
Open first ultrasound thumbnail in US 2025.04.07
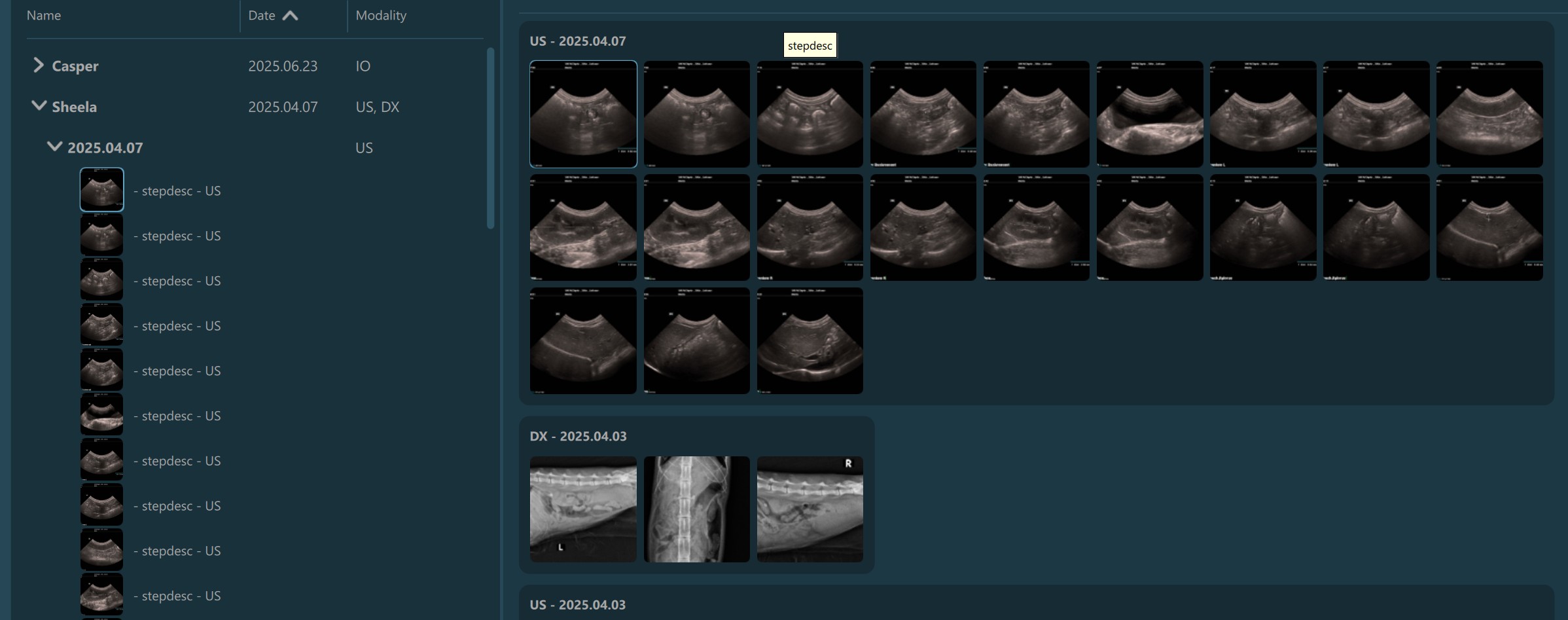click(x=582, y=114)
